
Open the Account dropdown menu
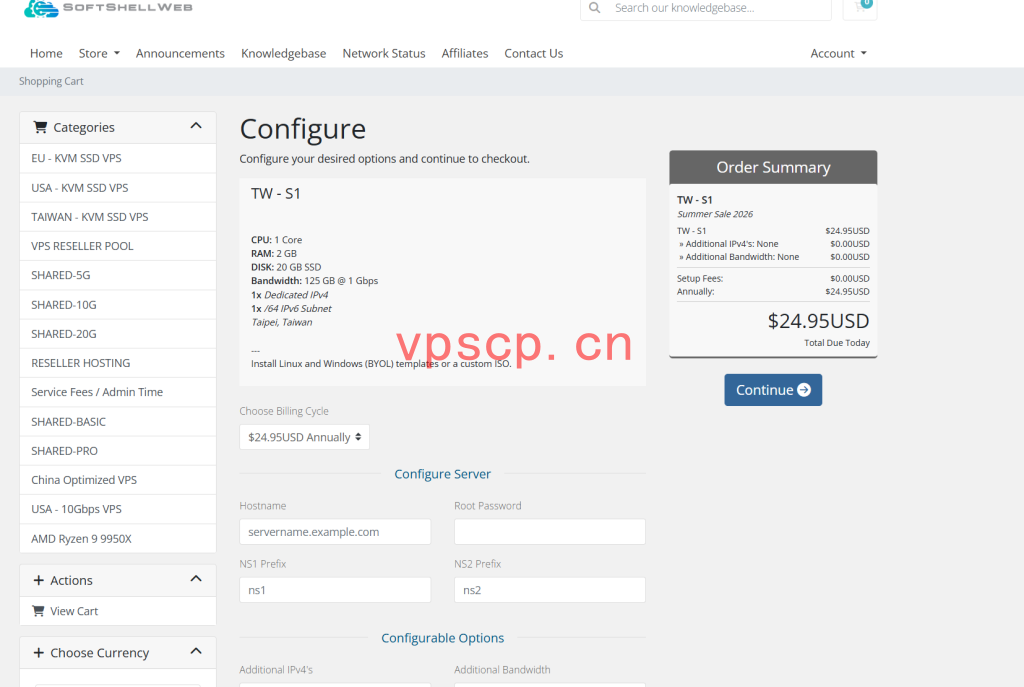click(x=839, y=53)
